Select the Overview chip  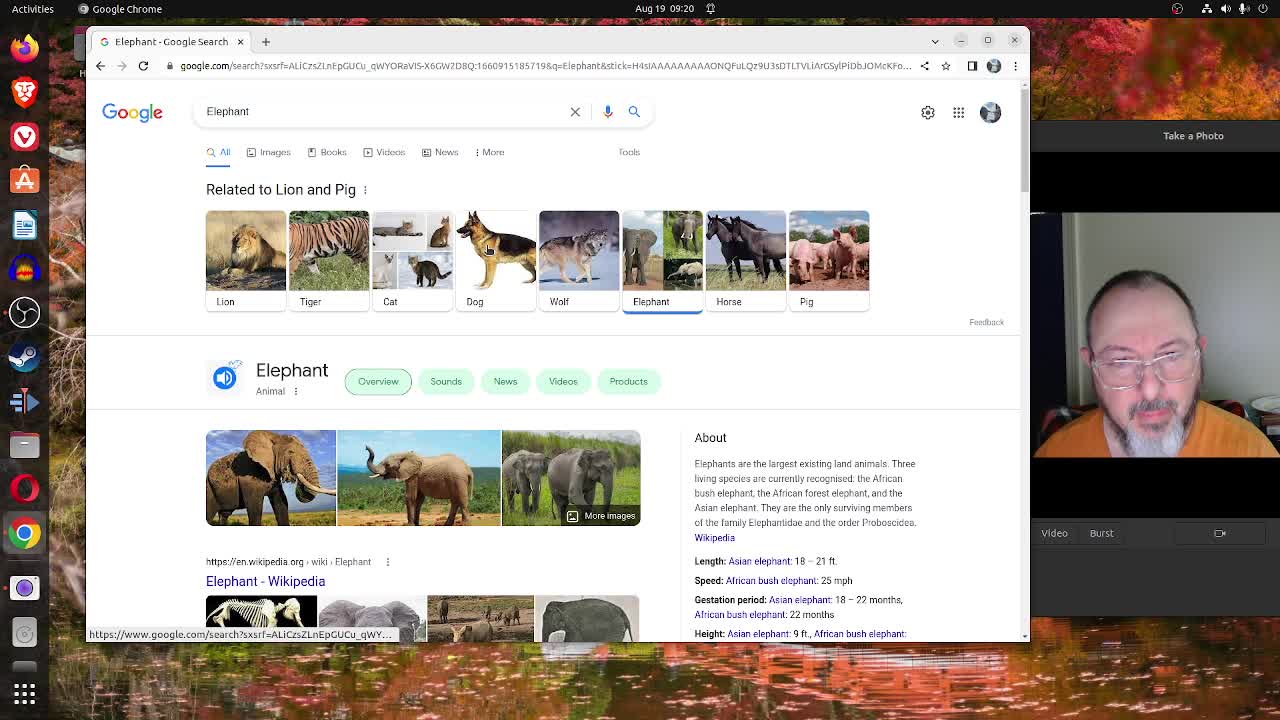click(378, 381)
